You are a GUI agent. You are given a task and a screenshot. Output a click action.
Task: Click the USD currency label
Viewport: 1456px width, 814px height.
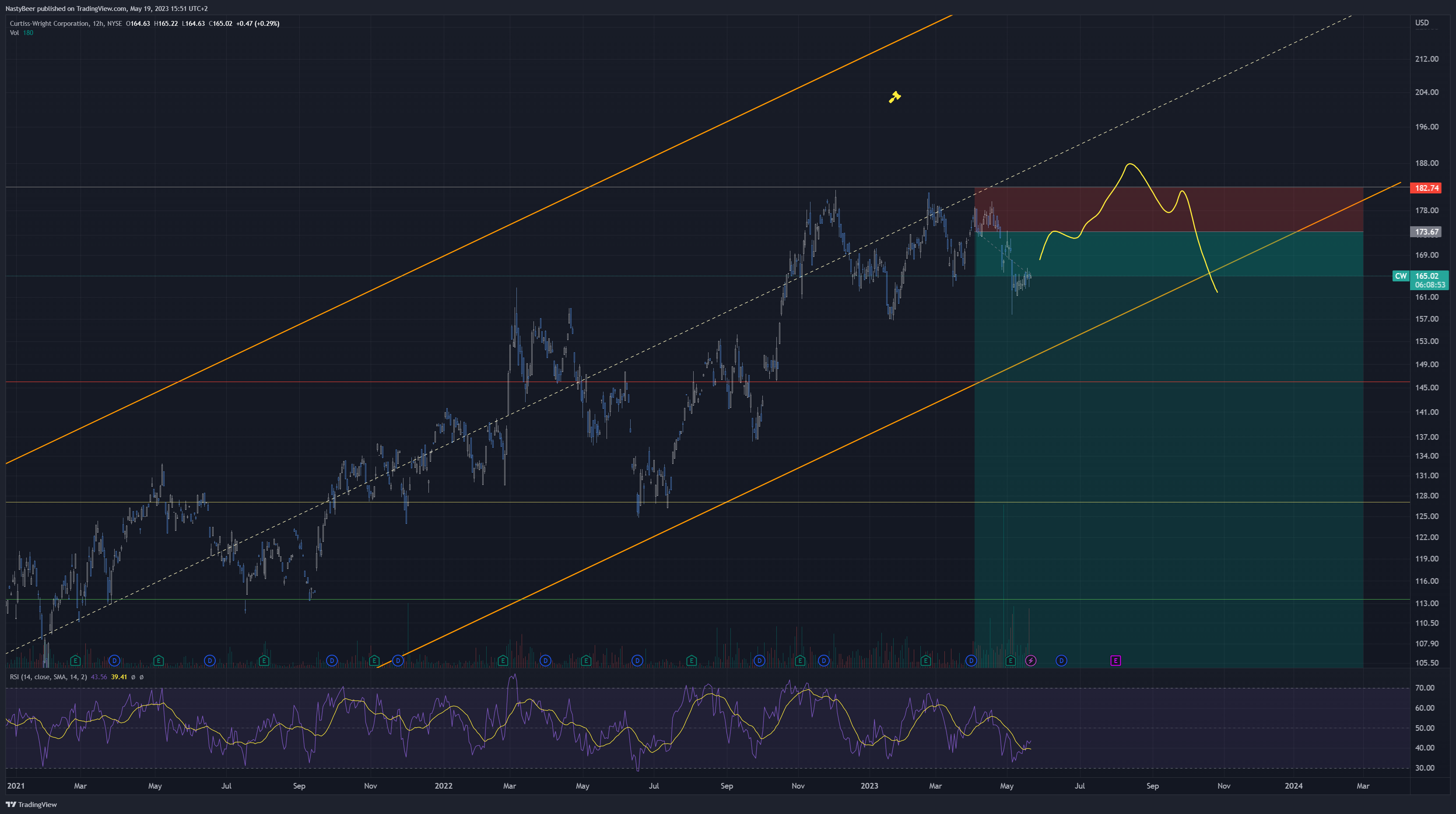pos(1421,23)
